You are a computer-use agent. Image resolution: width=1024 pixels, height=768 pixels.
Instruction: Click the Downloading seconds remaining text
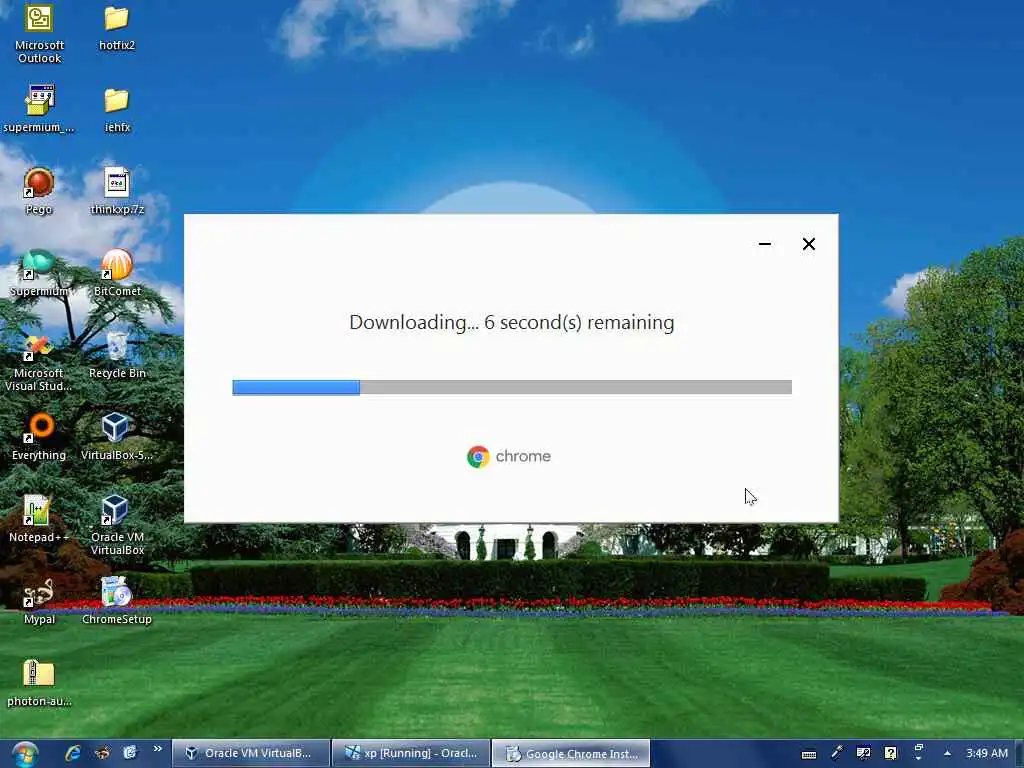[x=512, y=323]
